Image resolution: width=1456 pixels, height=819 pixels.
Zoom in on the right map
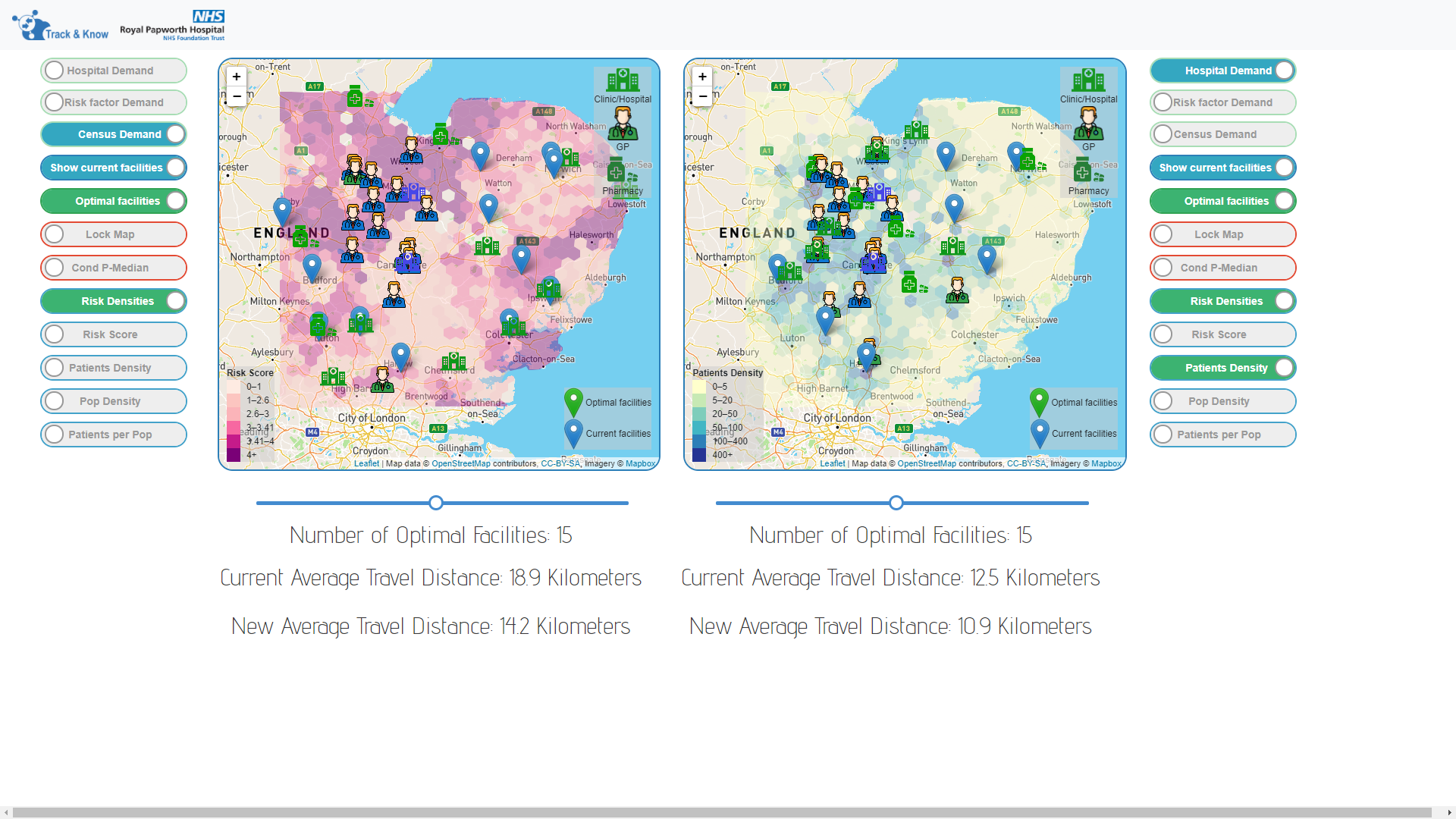702,77
